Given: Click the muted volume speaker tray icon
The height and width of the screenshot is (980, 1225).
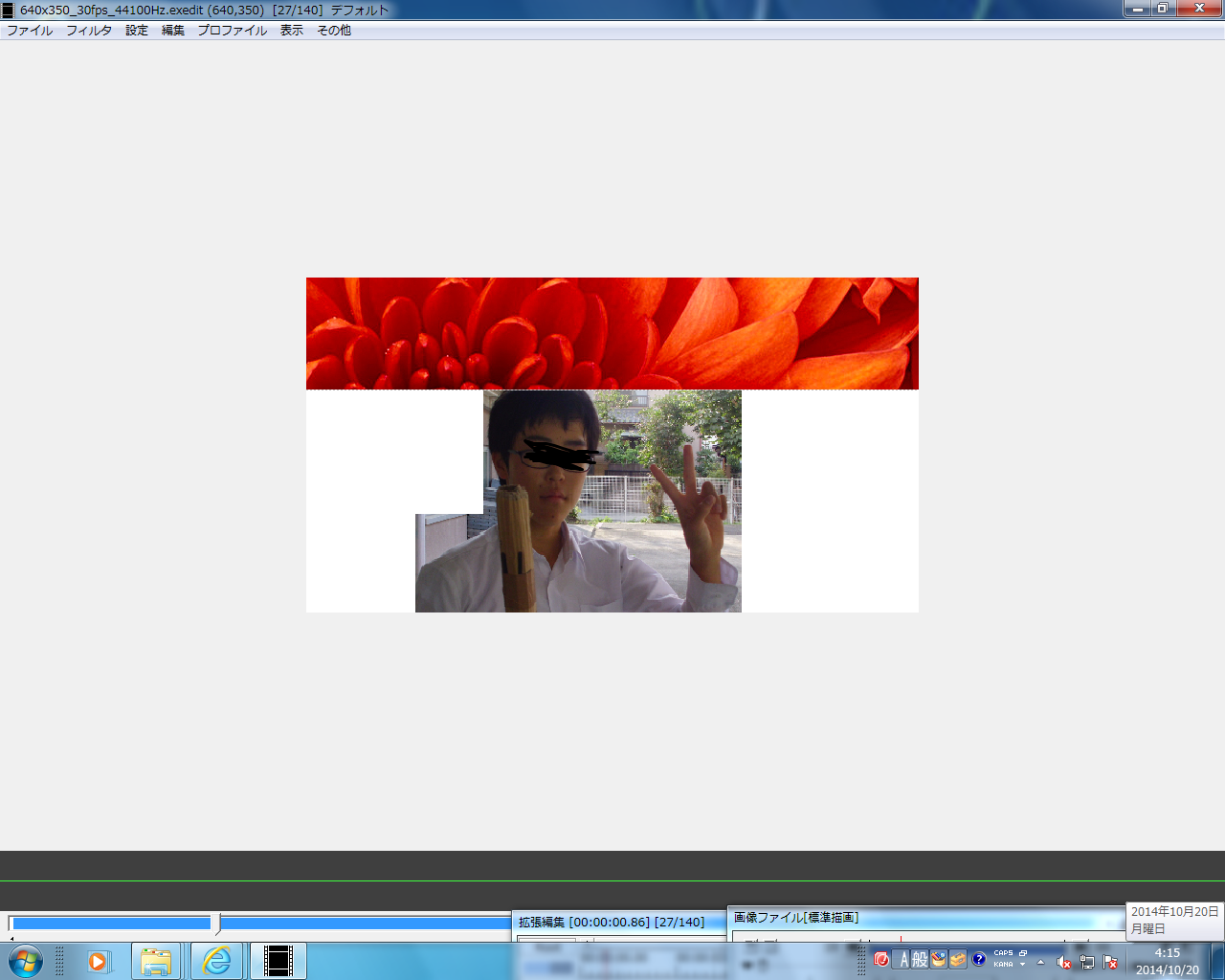Looking at the screenshot, I should point(1063,962).
